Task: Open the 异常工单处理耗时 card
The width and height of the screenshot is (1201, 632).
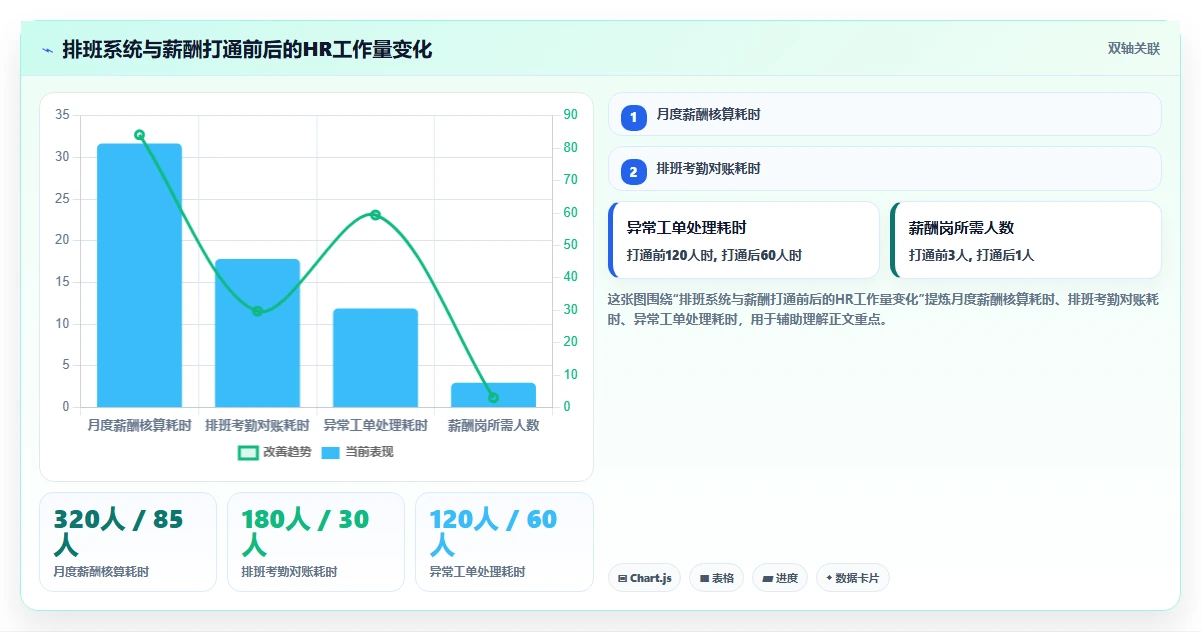Action: coord(744,240)
